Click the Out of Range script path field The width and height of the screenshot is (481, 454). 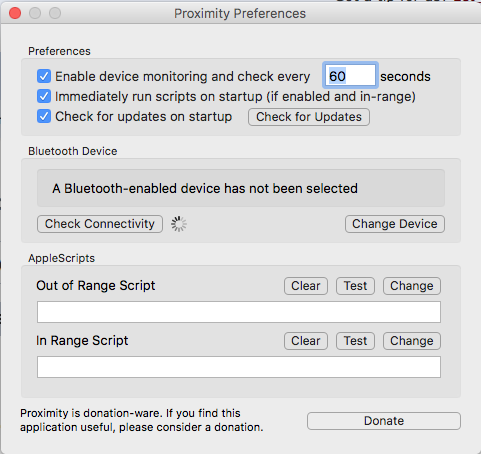239,312
